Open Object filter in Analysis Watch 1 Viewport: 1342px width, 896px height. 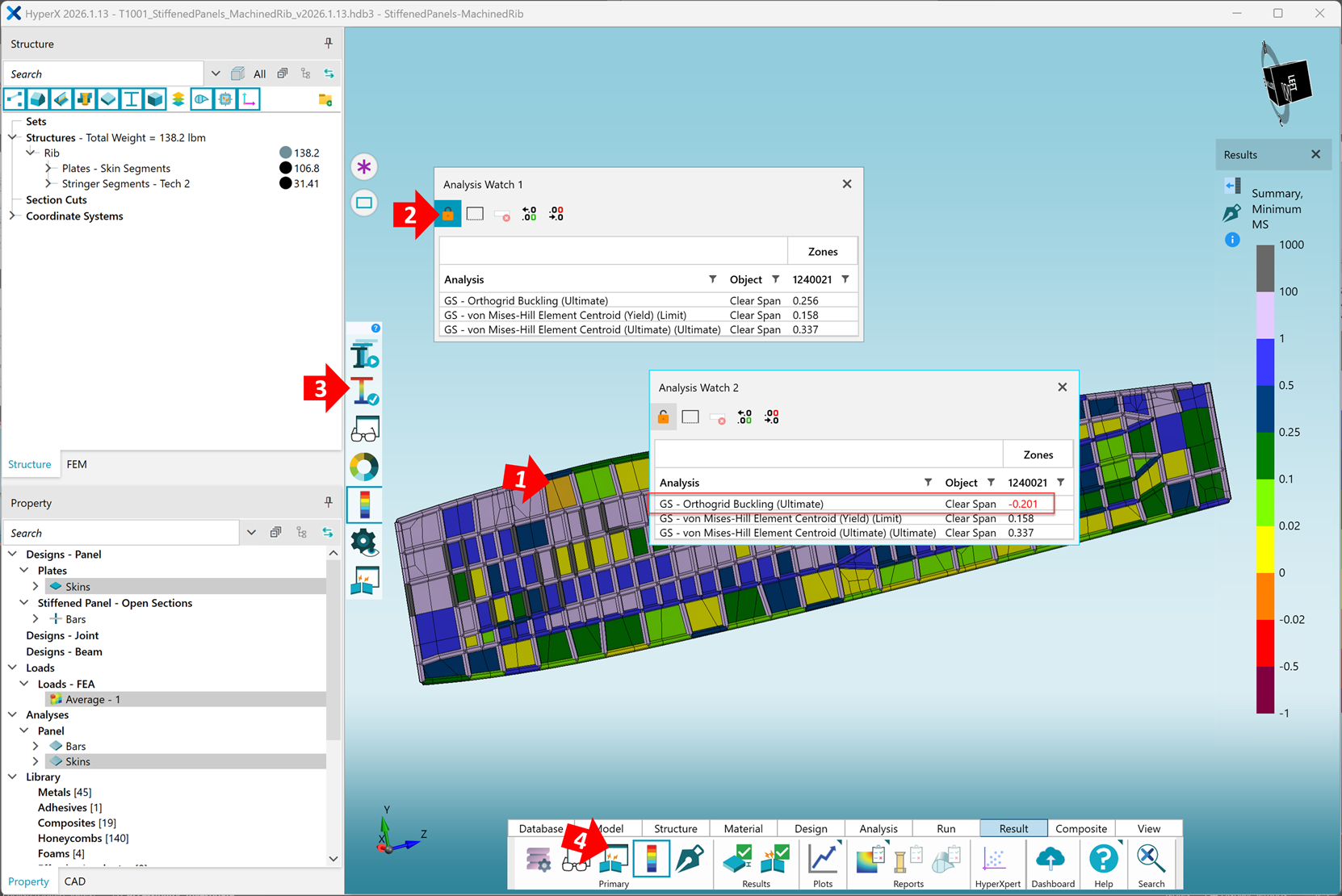(x=775, y=279)
